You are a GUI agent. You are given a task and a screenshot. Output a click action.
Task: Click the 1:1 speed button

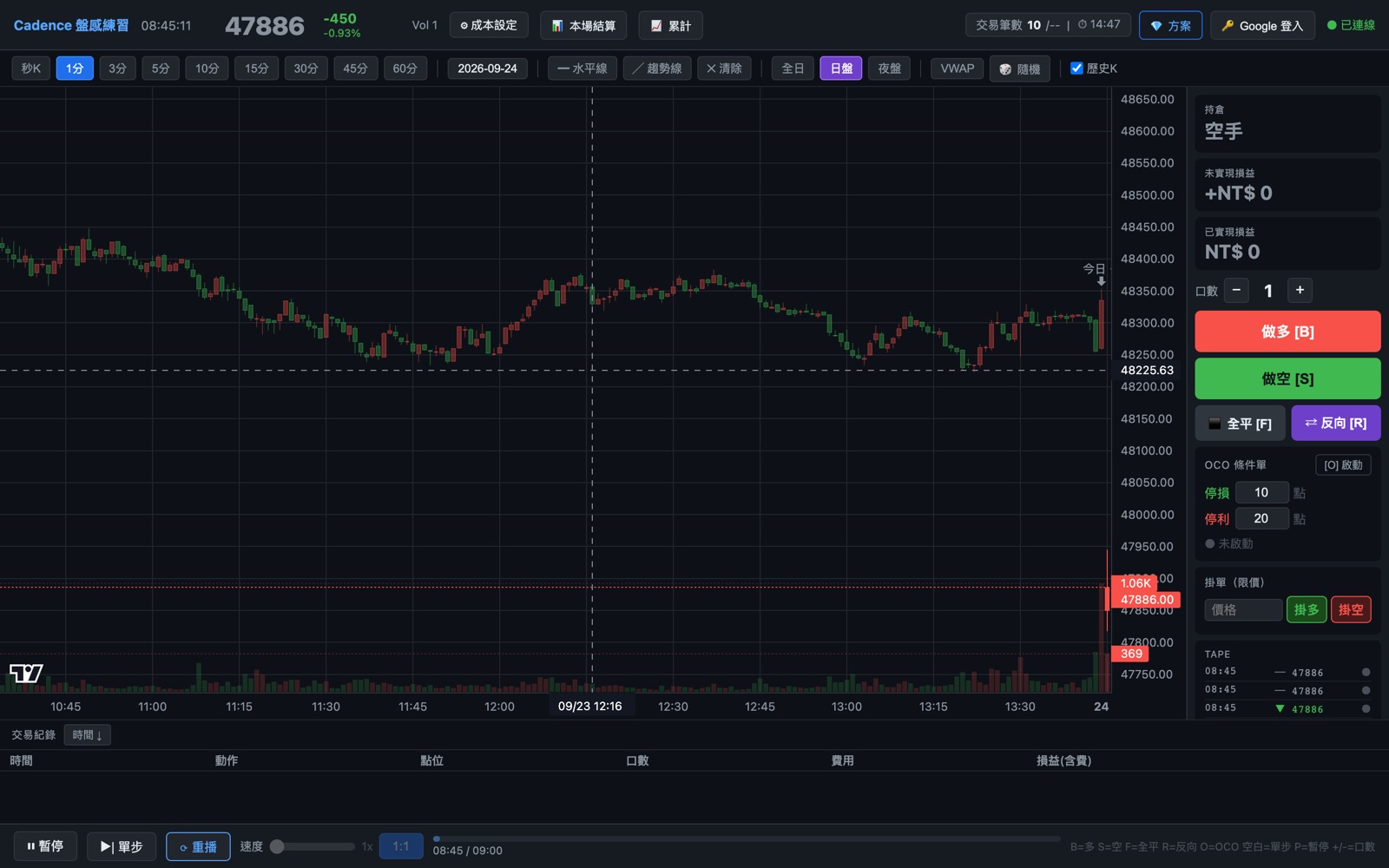click(401, 846)
